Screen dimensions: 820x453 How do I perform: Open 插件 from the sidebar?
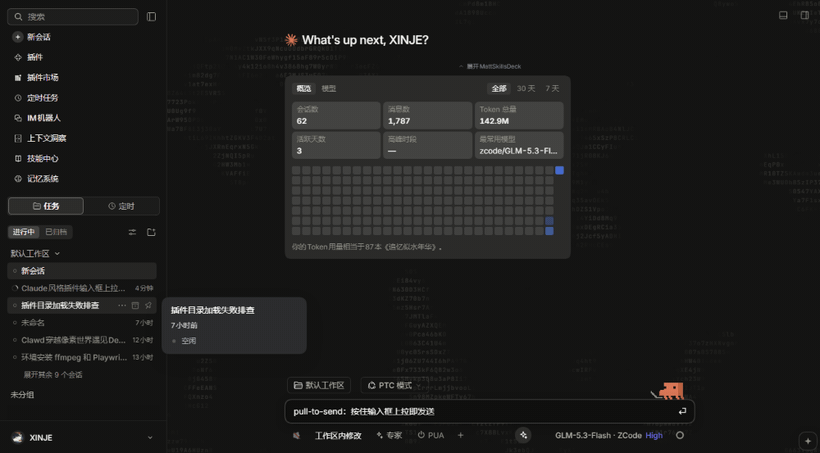[36, 58]
